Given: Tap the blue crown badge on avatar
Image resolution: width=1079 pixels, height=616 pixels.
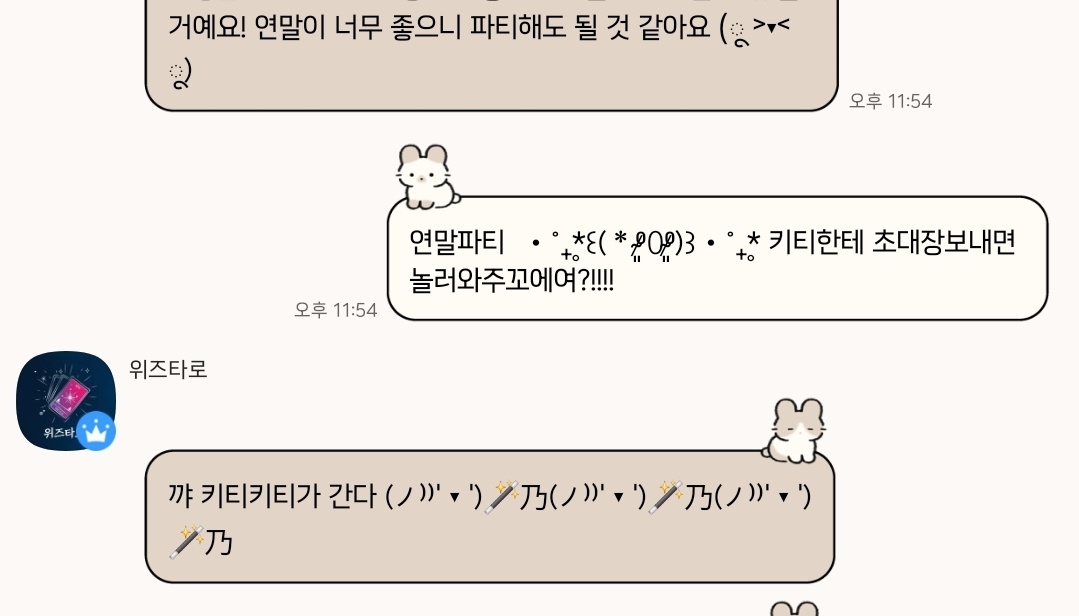Looking at the screenshot, I should [96, 432].
